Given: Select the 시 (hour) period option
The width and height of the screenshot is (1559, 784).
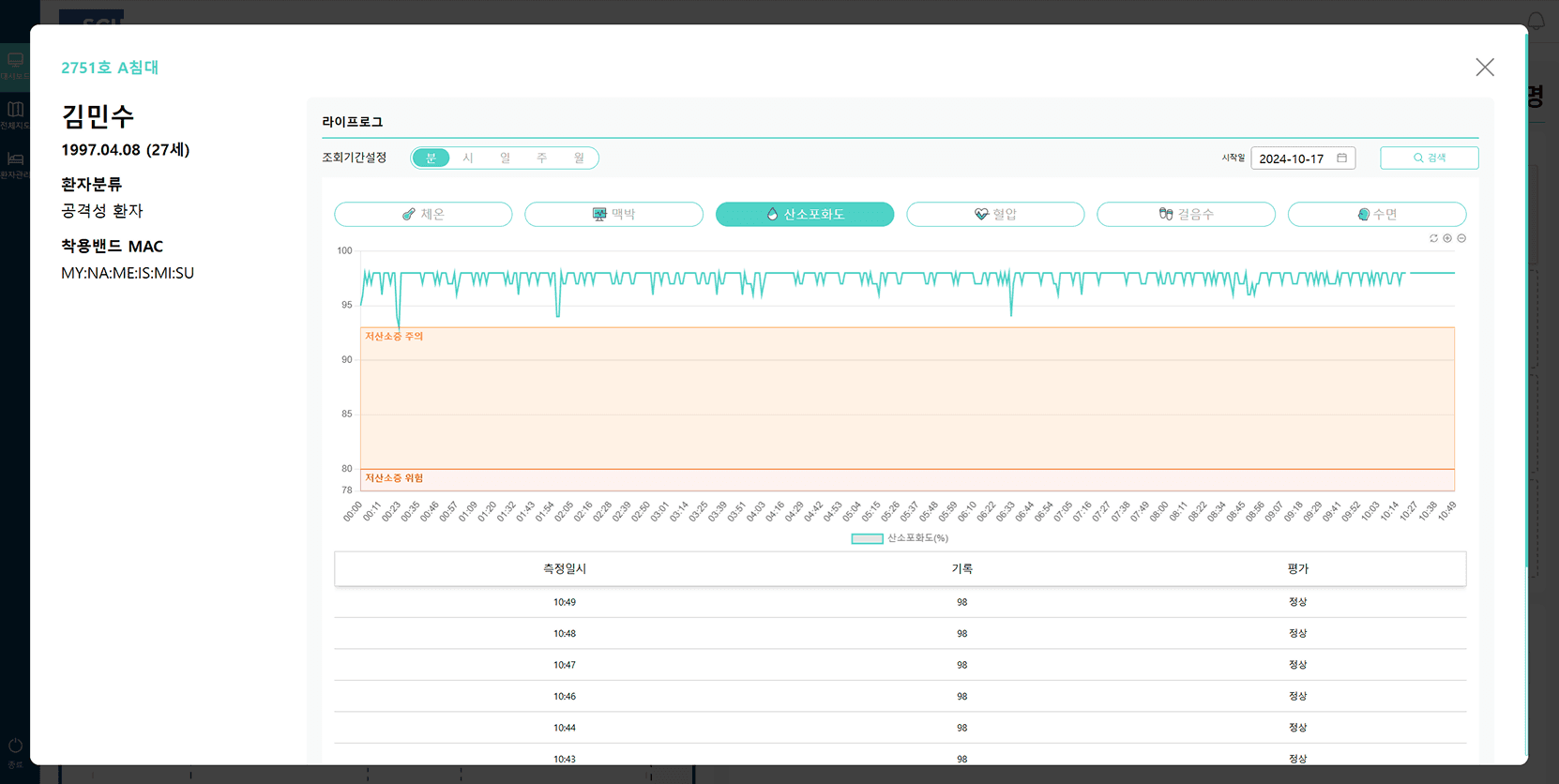Looking at the screenshot, I should pos(468,158).
